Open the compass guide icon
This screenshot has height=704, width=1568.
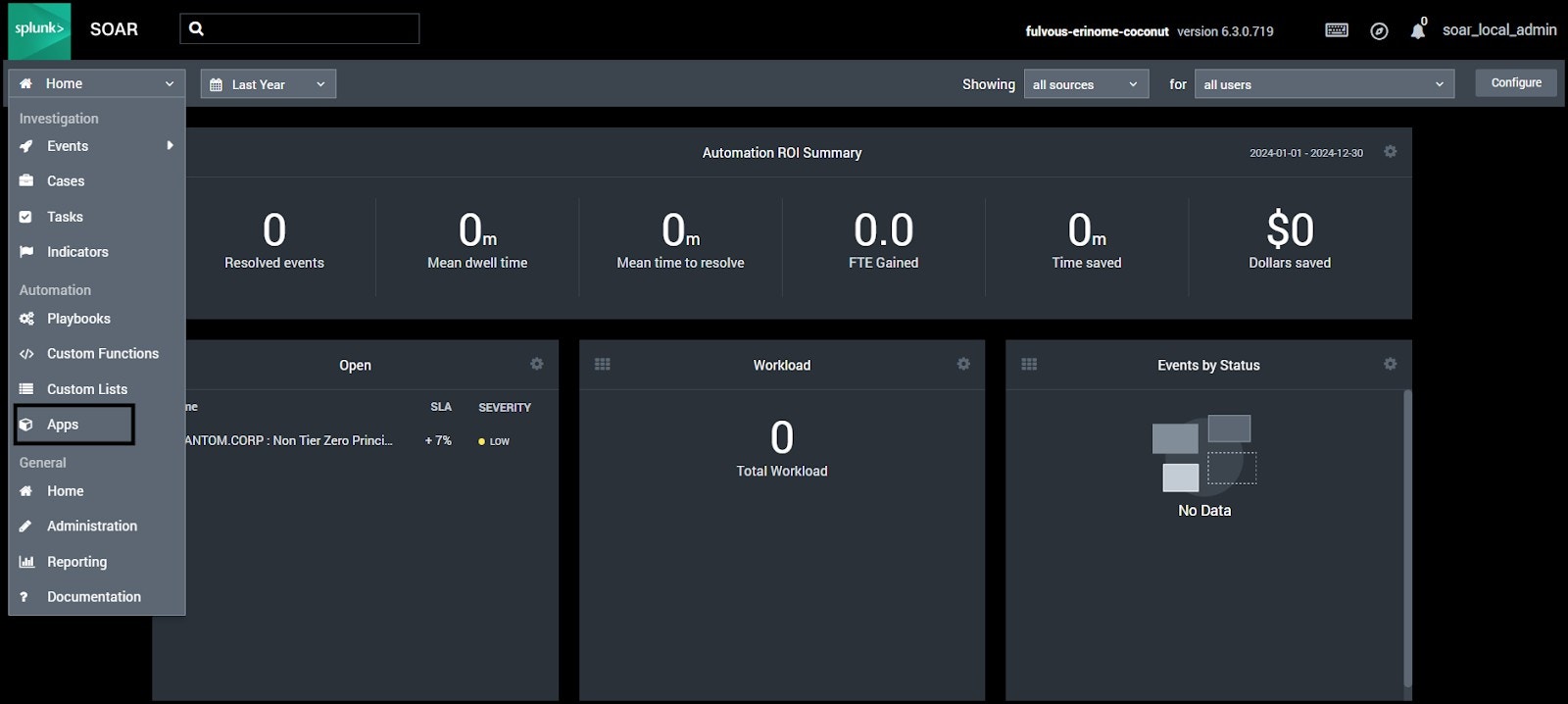click(x=1379, y=31)
